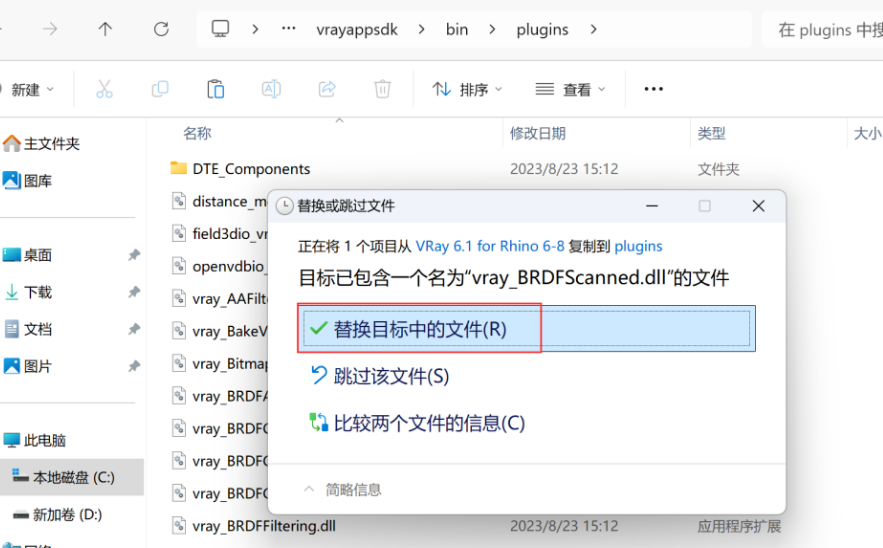Viewport: 883px width, 548px height.
Task: Sort by 类型 column header
Action: pyautogui.click(x=712, y=133)
